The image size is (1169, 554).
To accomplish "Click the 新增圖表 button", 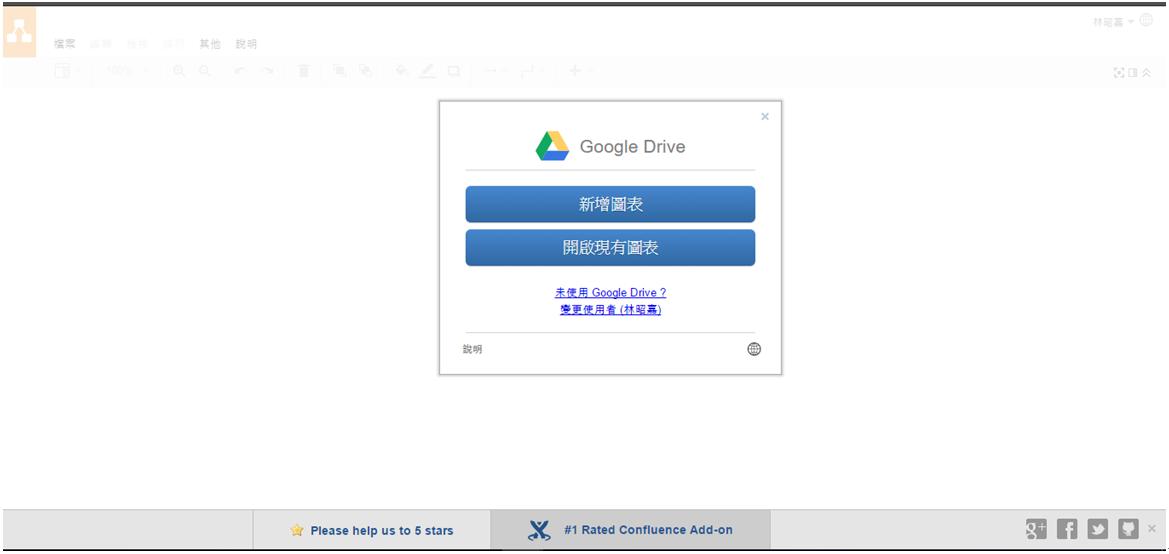I will pyautogui.click(x=610, y=204).
